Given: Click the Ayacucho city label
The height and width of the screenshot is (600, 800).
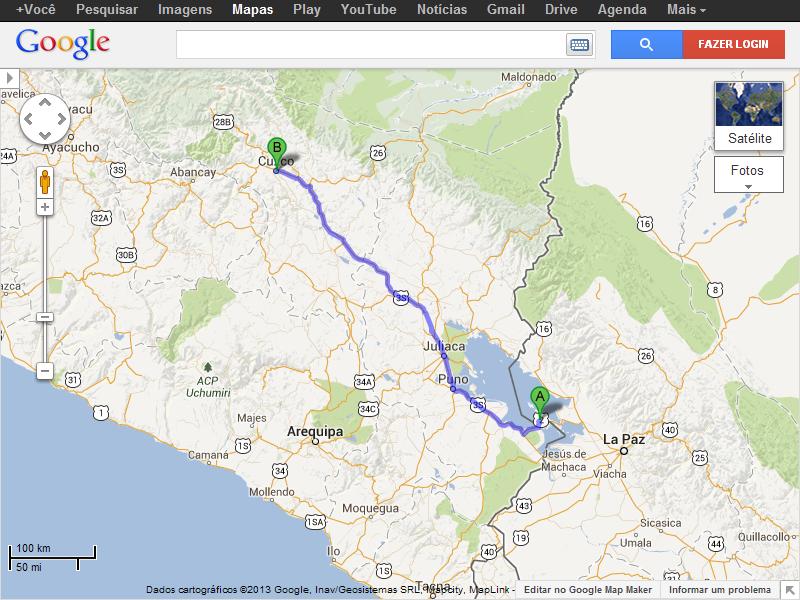Looking at the screenshot, I should (71, 147).
